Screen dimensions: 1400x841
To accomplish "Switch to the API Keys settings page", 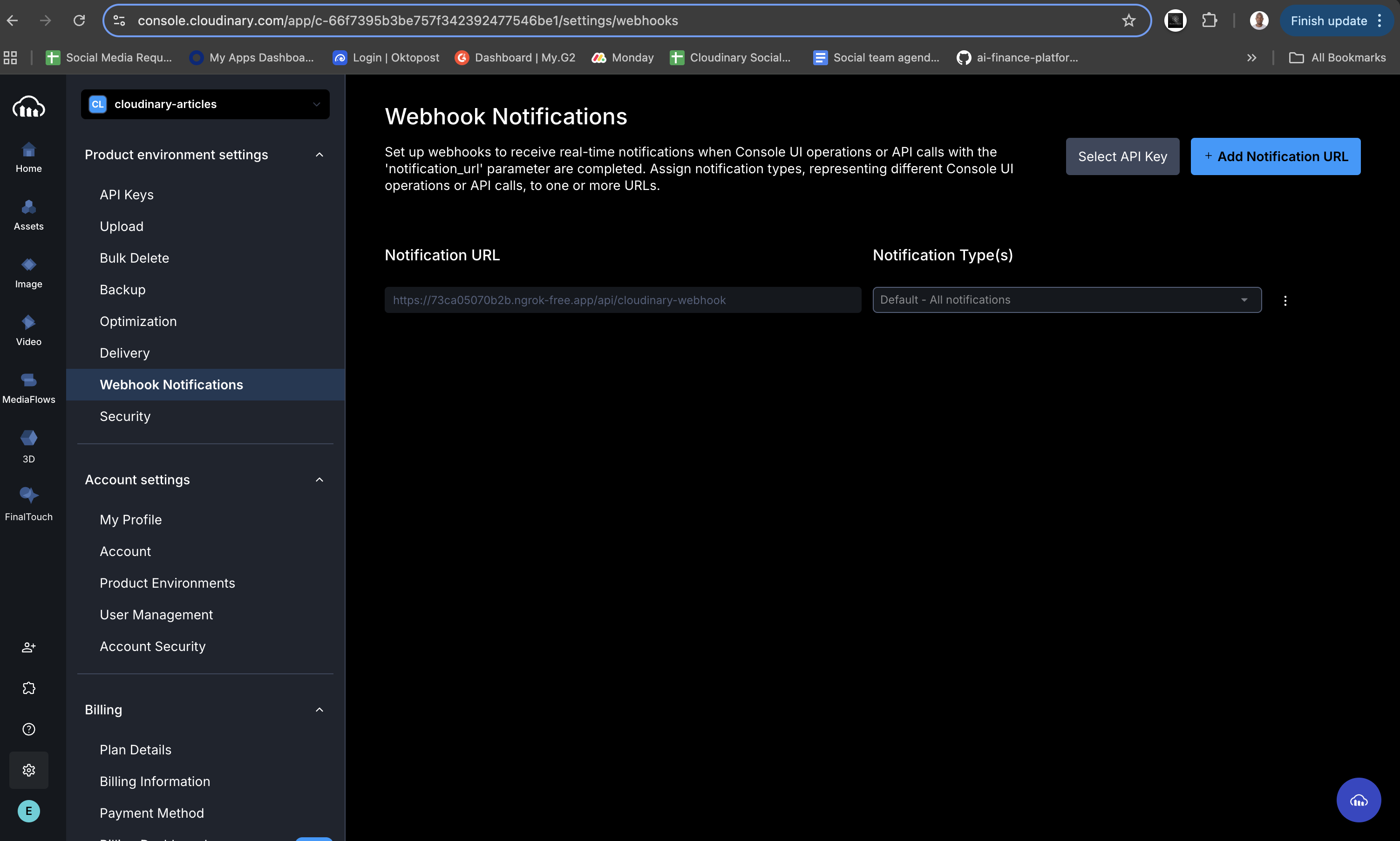I will coord(126,194).
